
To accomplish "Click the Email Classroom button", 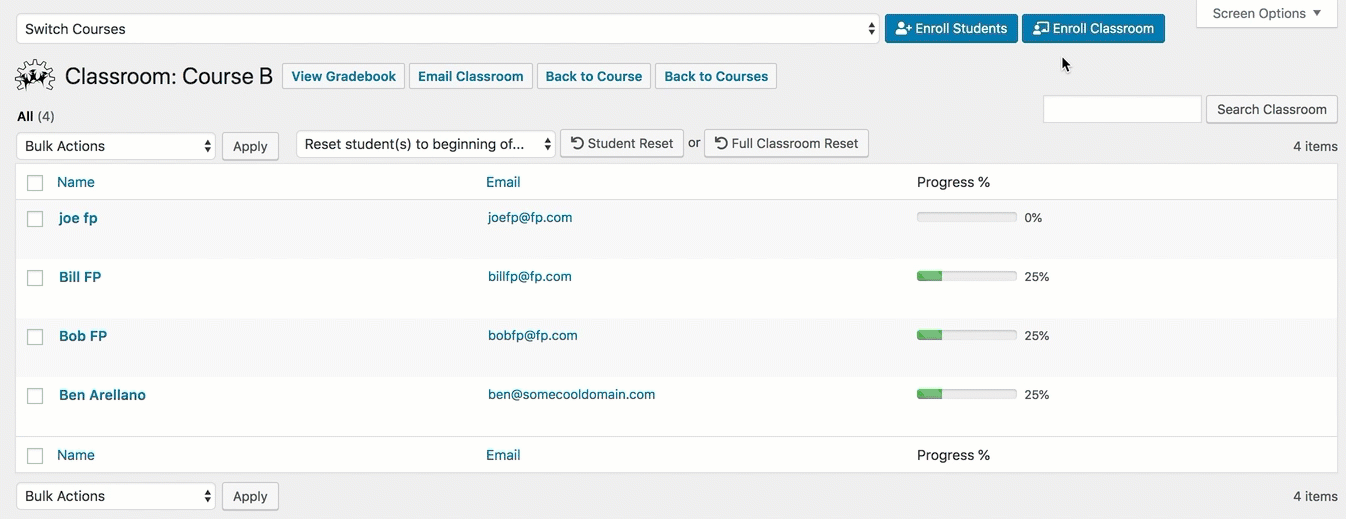I will (471, 76).
